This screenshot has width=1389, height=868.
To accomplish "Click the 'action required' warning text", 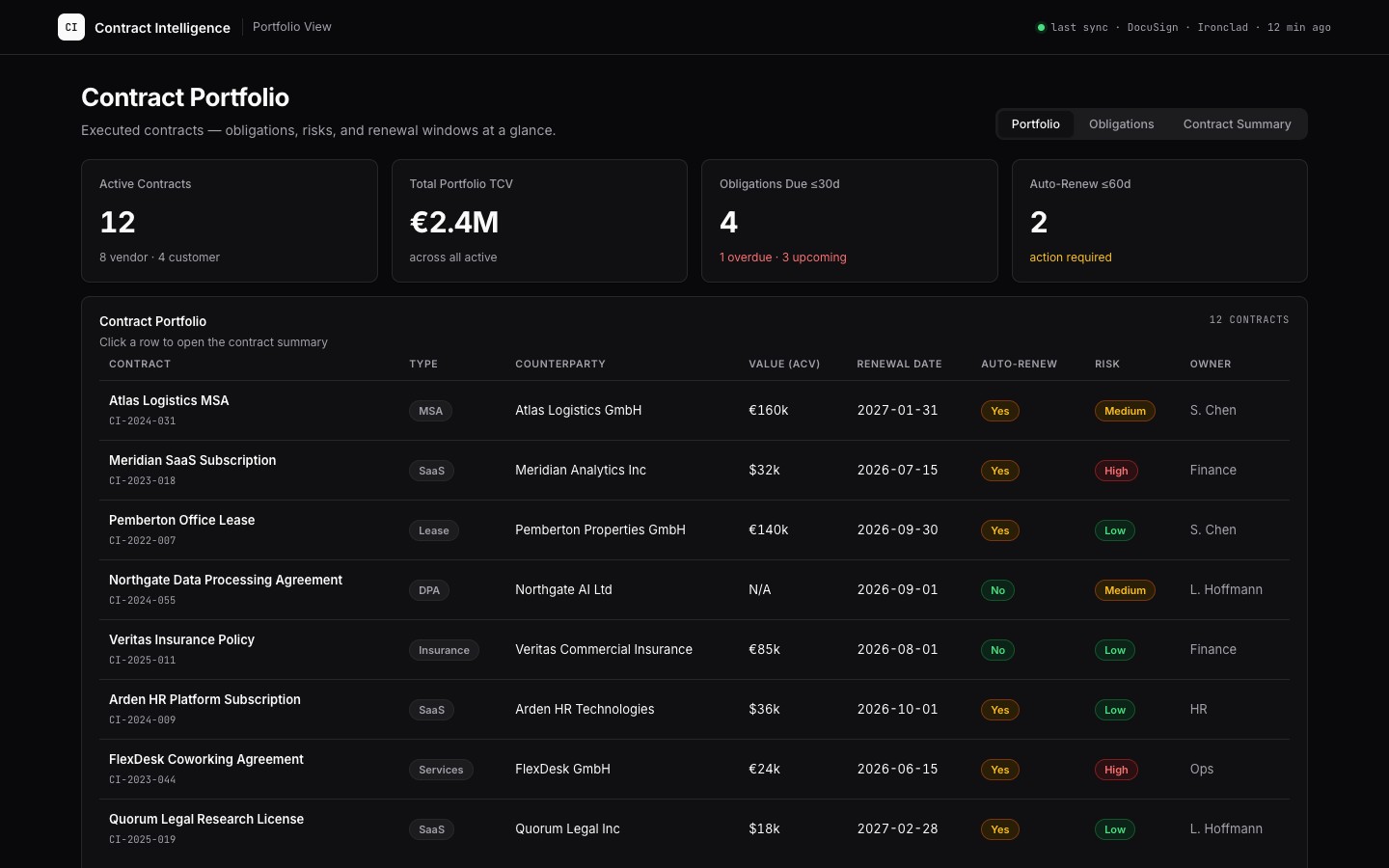I will [x=1071, y=258].
